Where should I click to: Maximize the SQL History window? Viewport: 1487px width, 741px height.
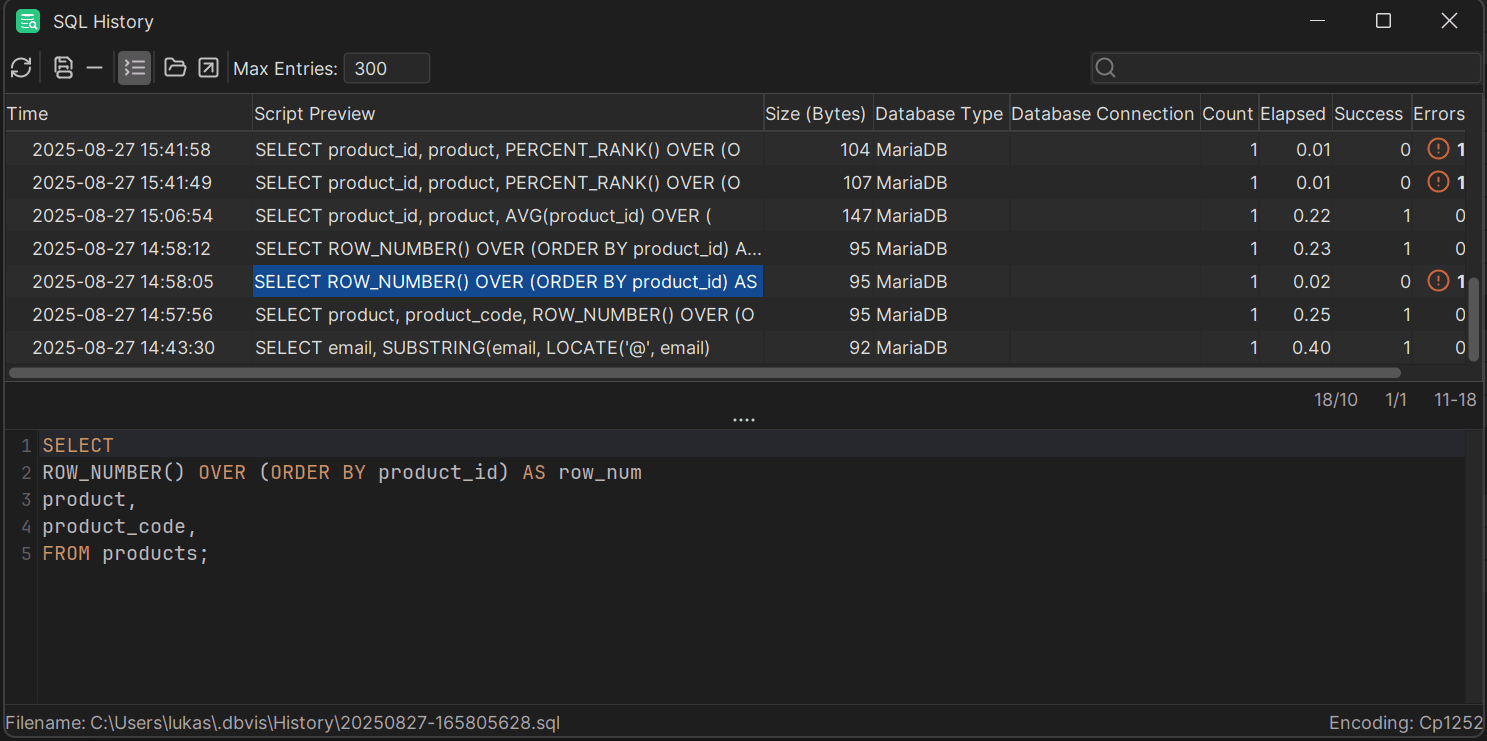[1383, 21]
